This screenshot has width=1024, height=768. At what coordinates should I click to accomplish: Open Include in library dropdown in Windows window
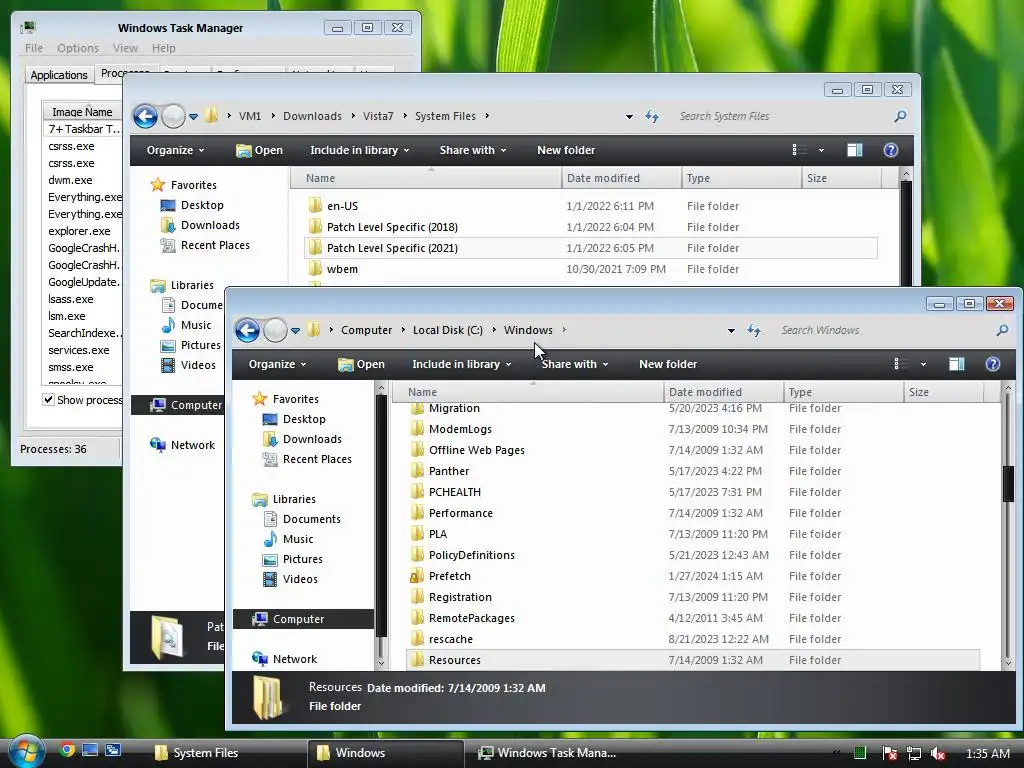coord(461,364)
